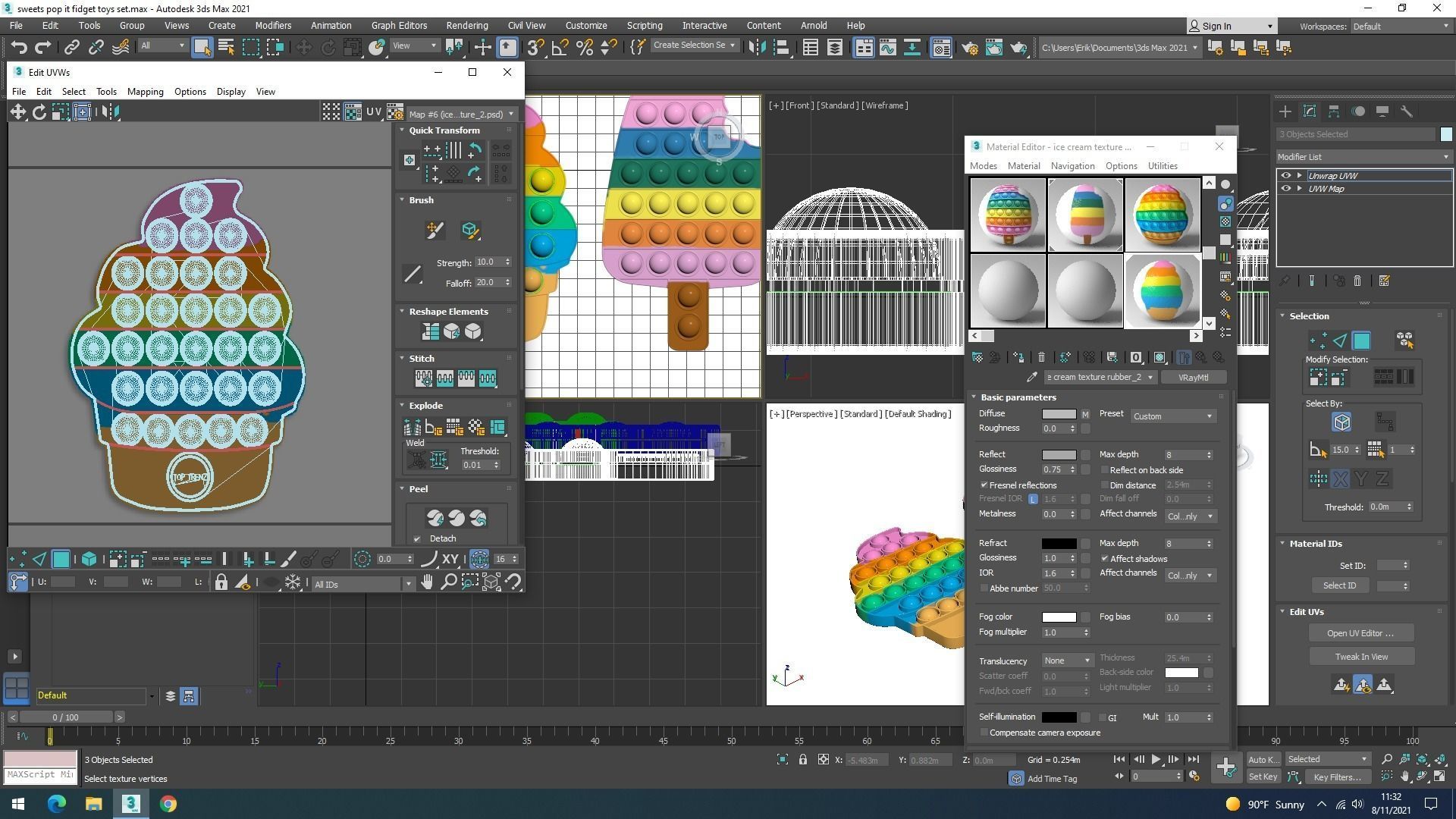
Task: Select Polygon sub-object mode in Selection rollout
Action: 1361,340
